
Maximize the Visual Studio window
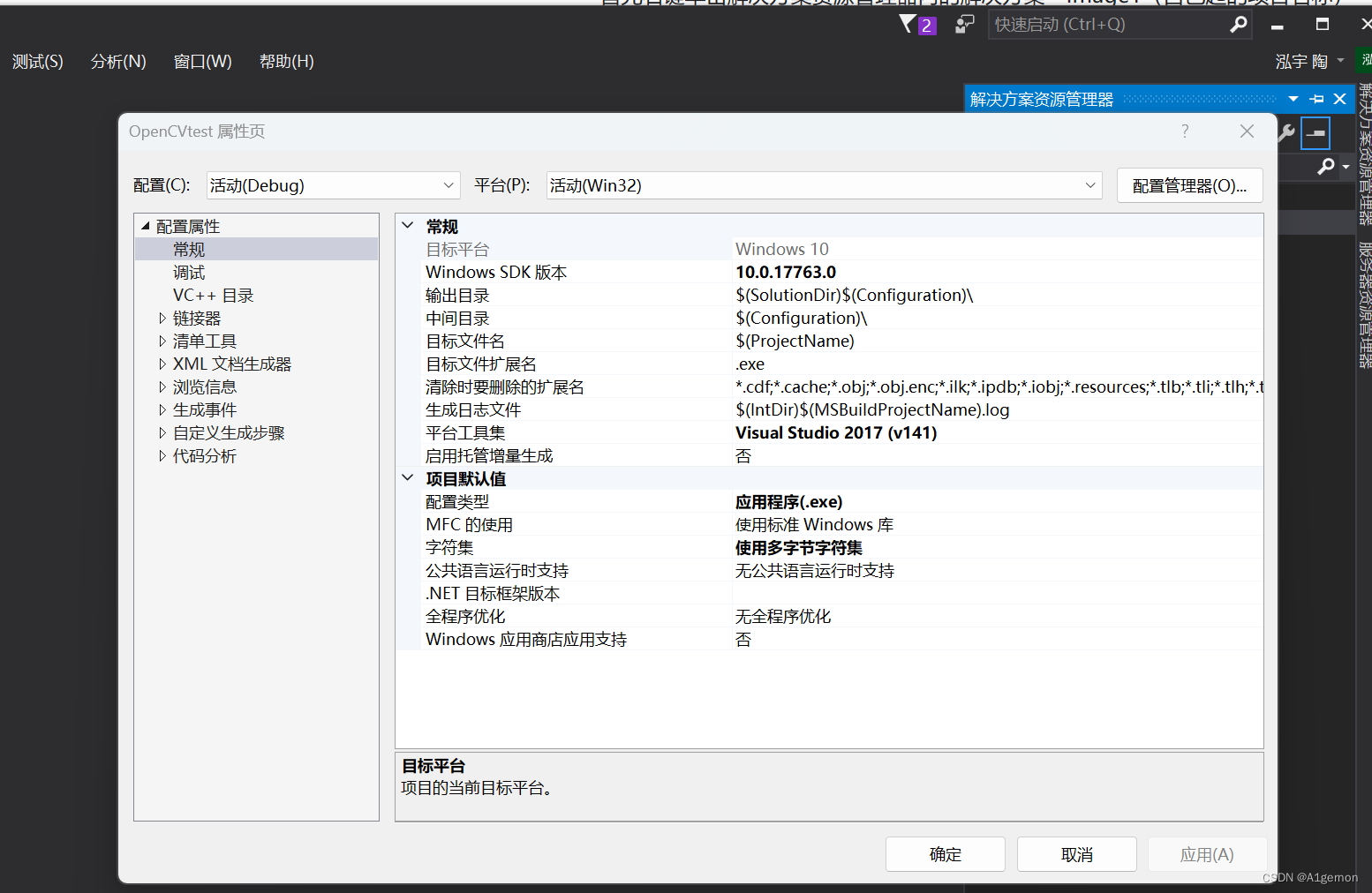click(1322, 24)
